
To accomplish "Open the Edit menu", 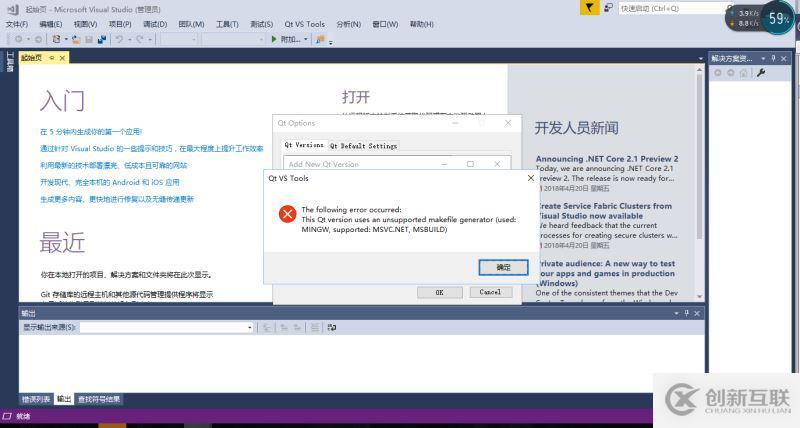I will pos(51,24).
